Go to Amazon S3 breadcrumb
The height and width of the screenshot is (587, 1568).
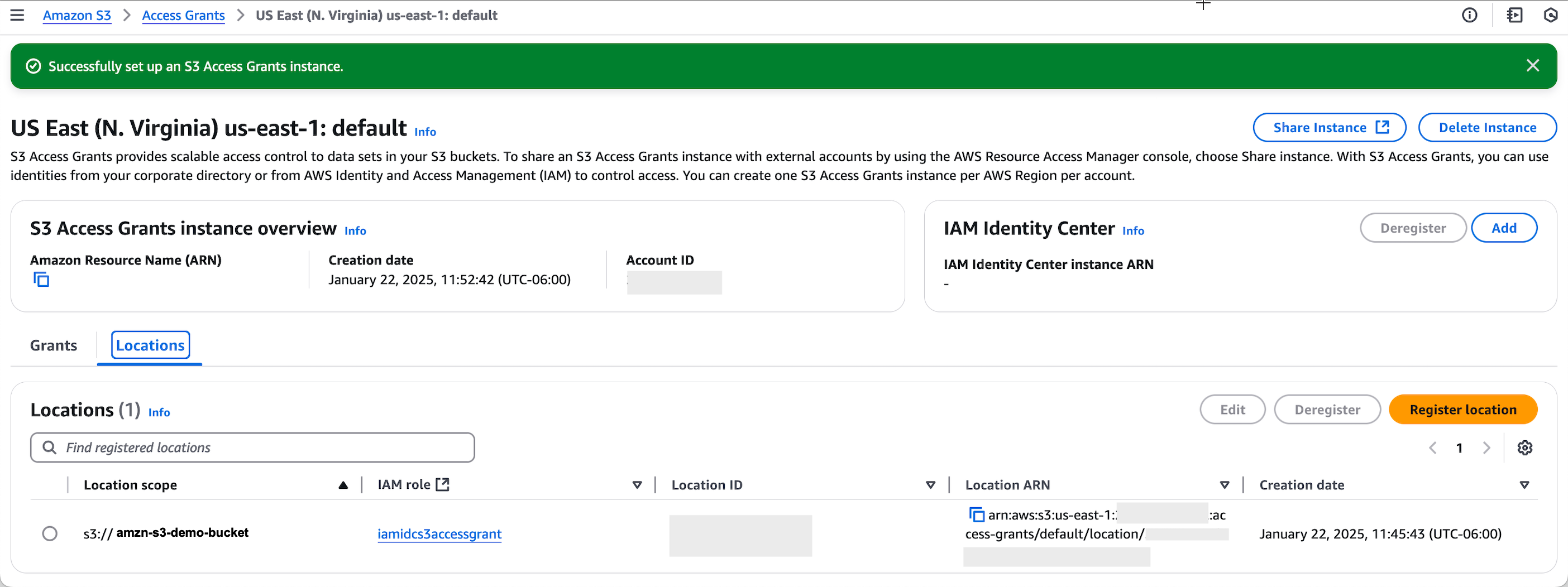coord(77,15)
